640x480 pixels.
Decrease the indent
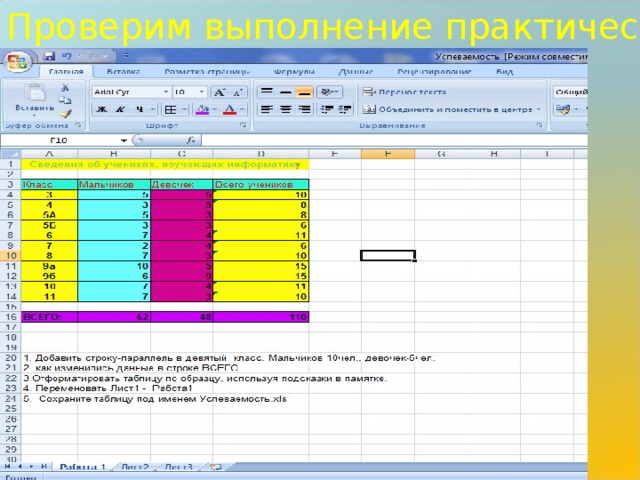(327, 109)
